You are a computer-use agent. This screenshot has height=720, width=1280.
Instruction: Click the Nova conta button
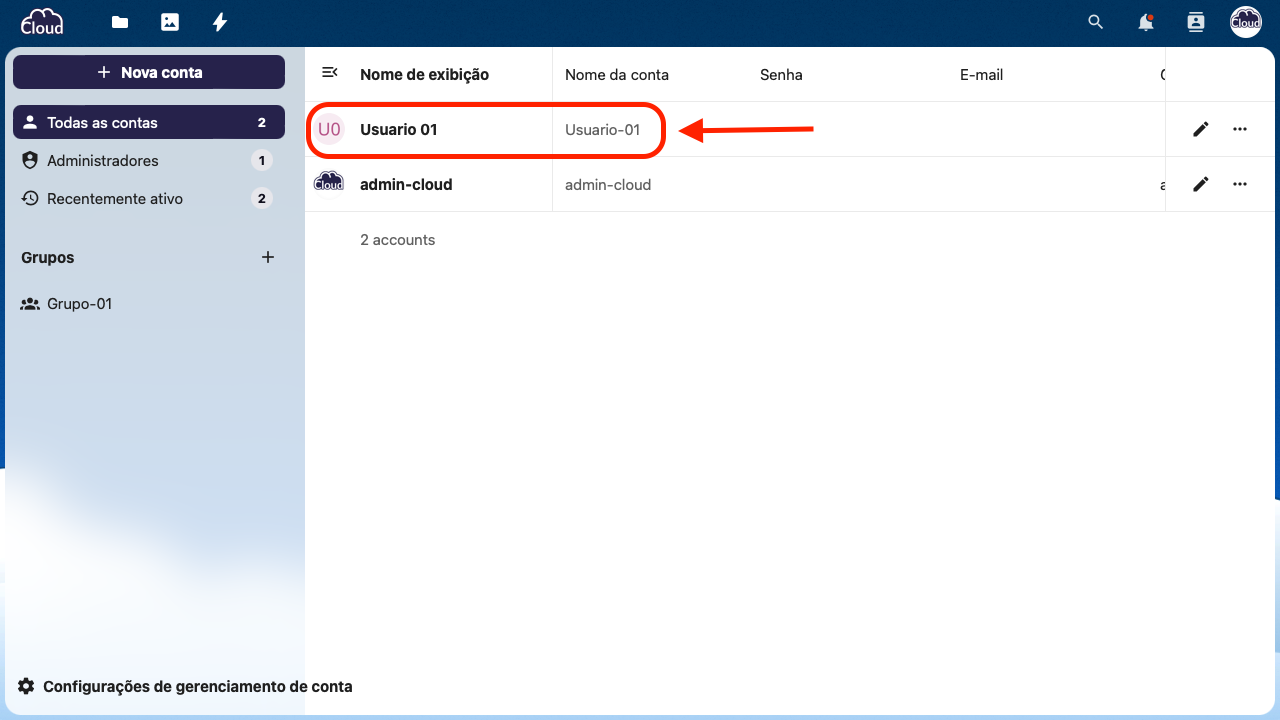pos(149,72)
